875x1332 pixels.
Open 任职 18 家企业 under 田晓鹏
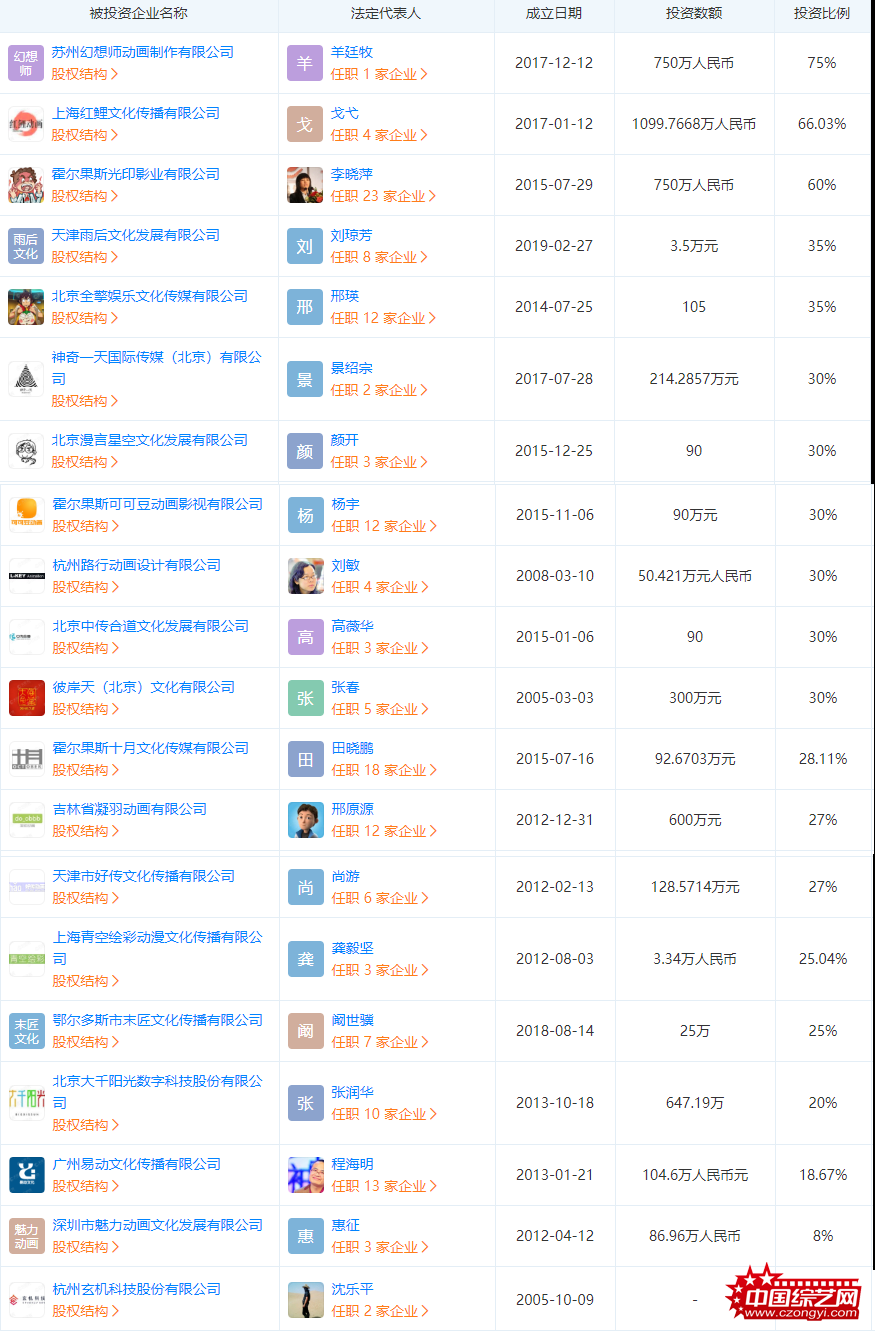tap(385, 770)
